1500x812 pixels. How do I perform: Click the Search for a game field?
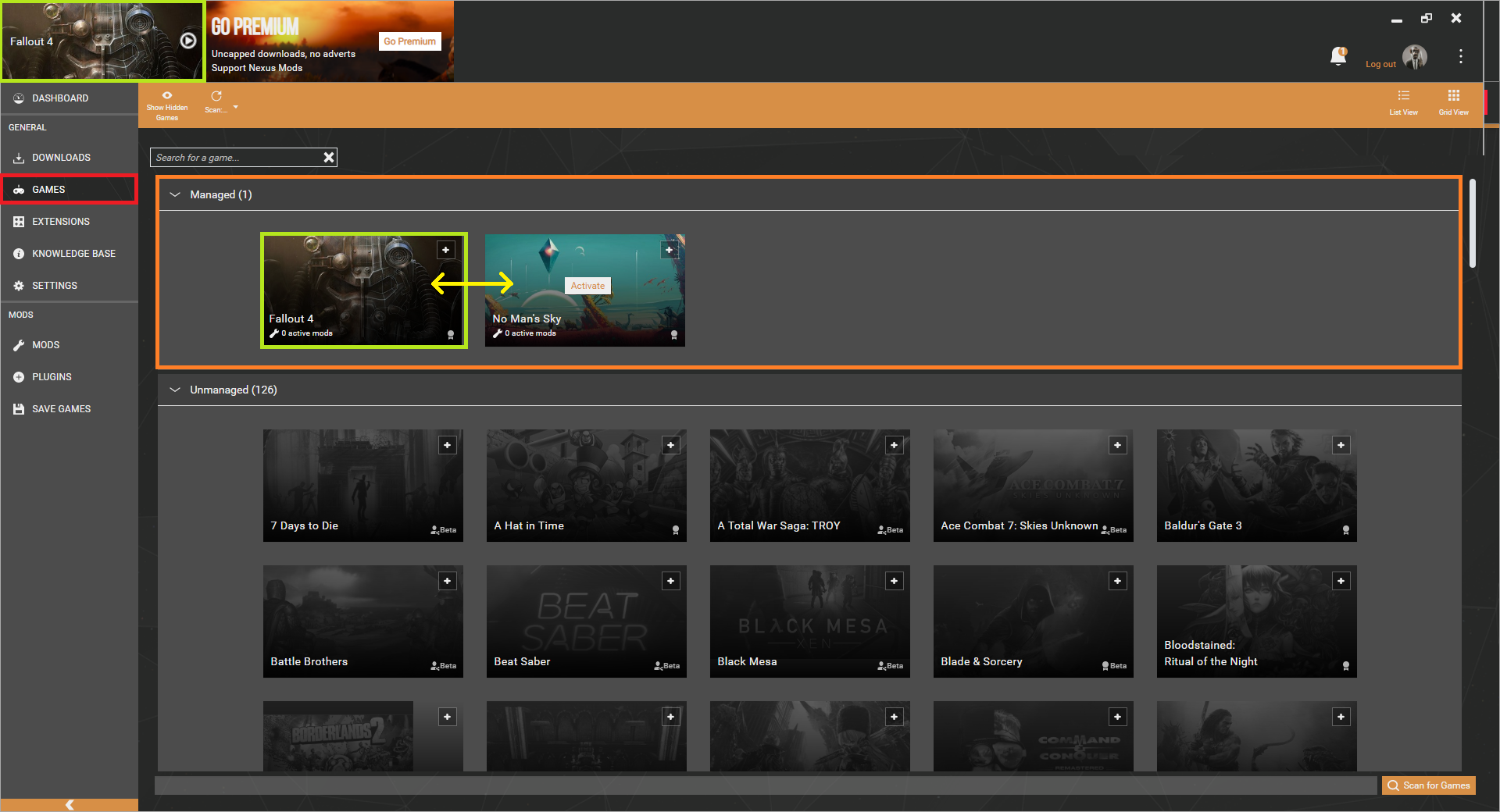(236, 158)
